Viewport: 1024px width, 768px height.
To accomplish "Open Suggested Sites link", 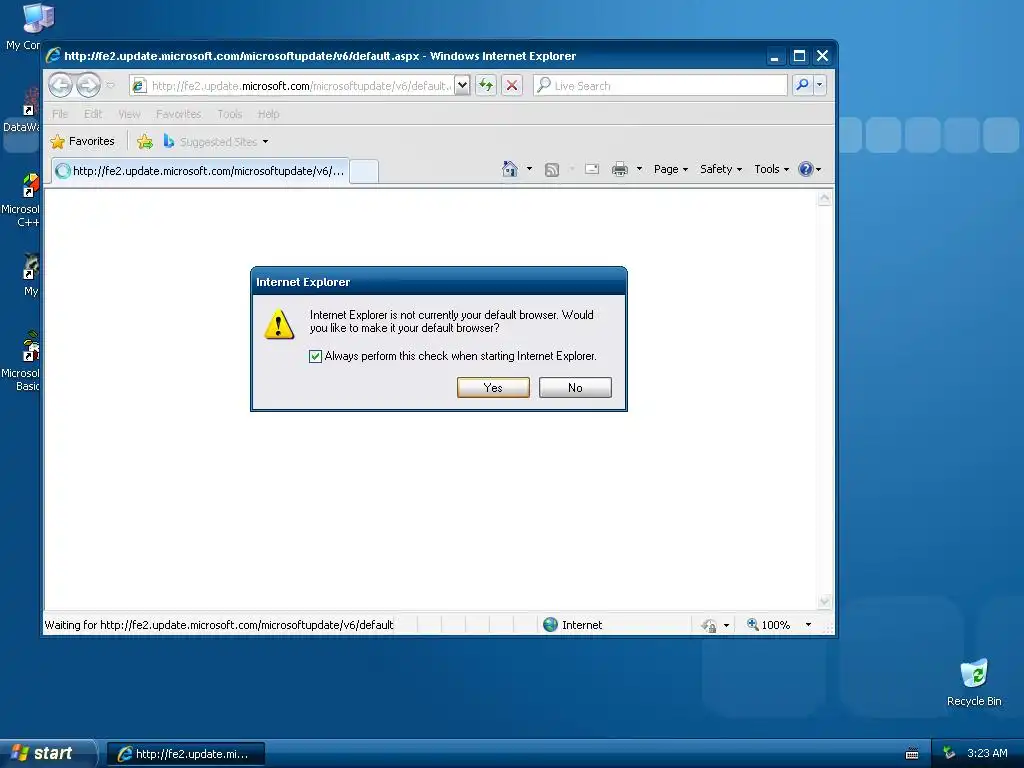I will coord(216,141).
